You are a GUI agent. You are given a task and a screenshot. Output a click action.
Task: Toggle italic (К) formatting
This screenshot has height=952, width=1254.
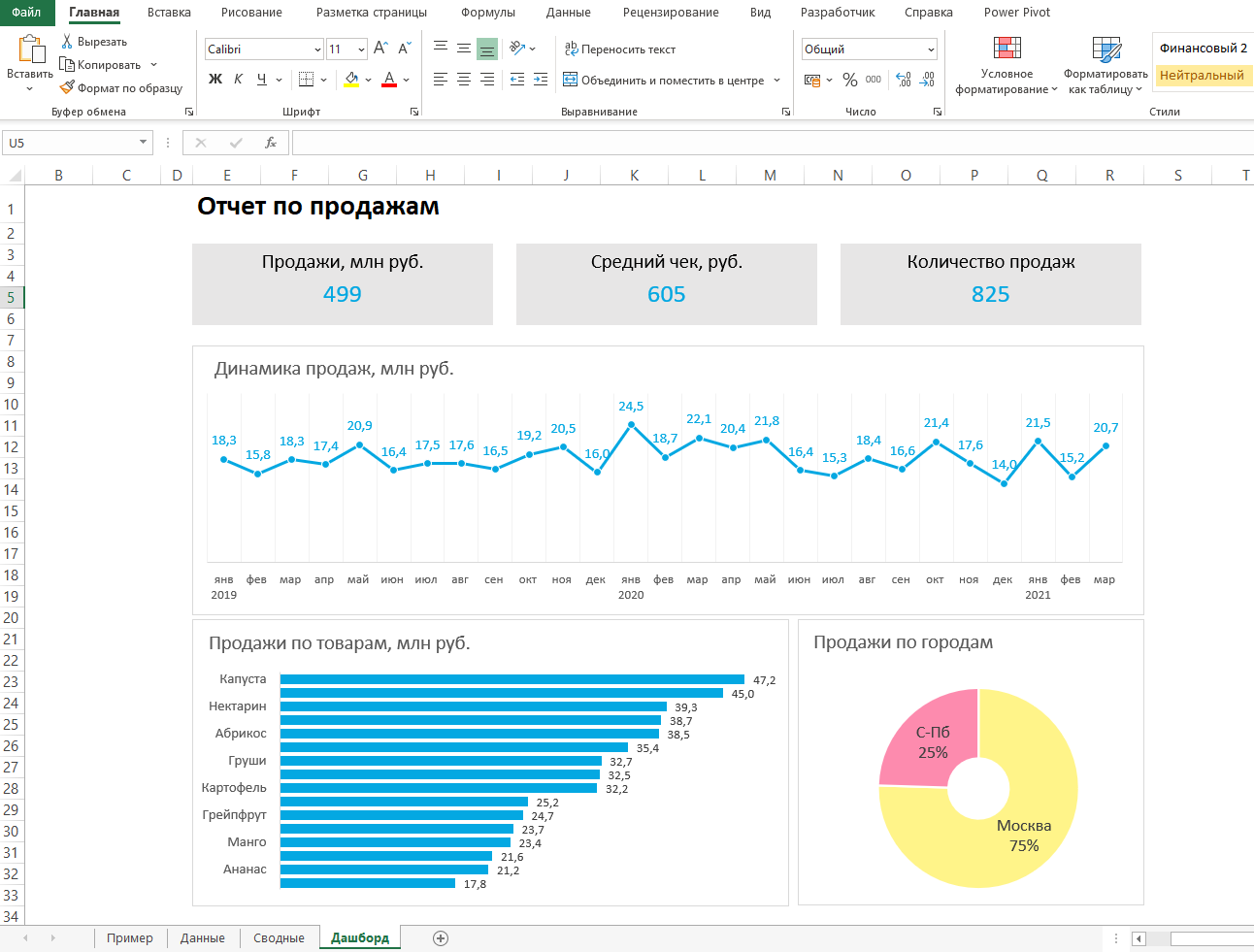click(x=239, y=80)
